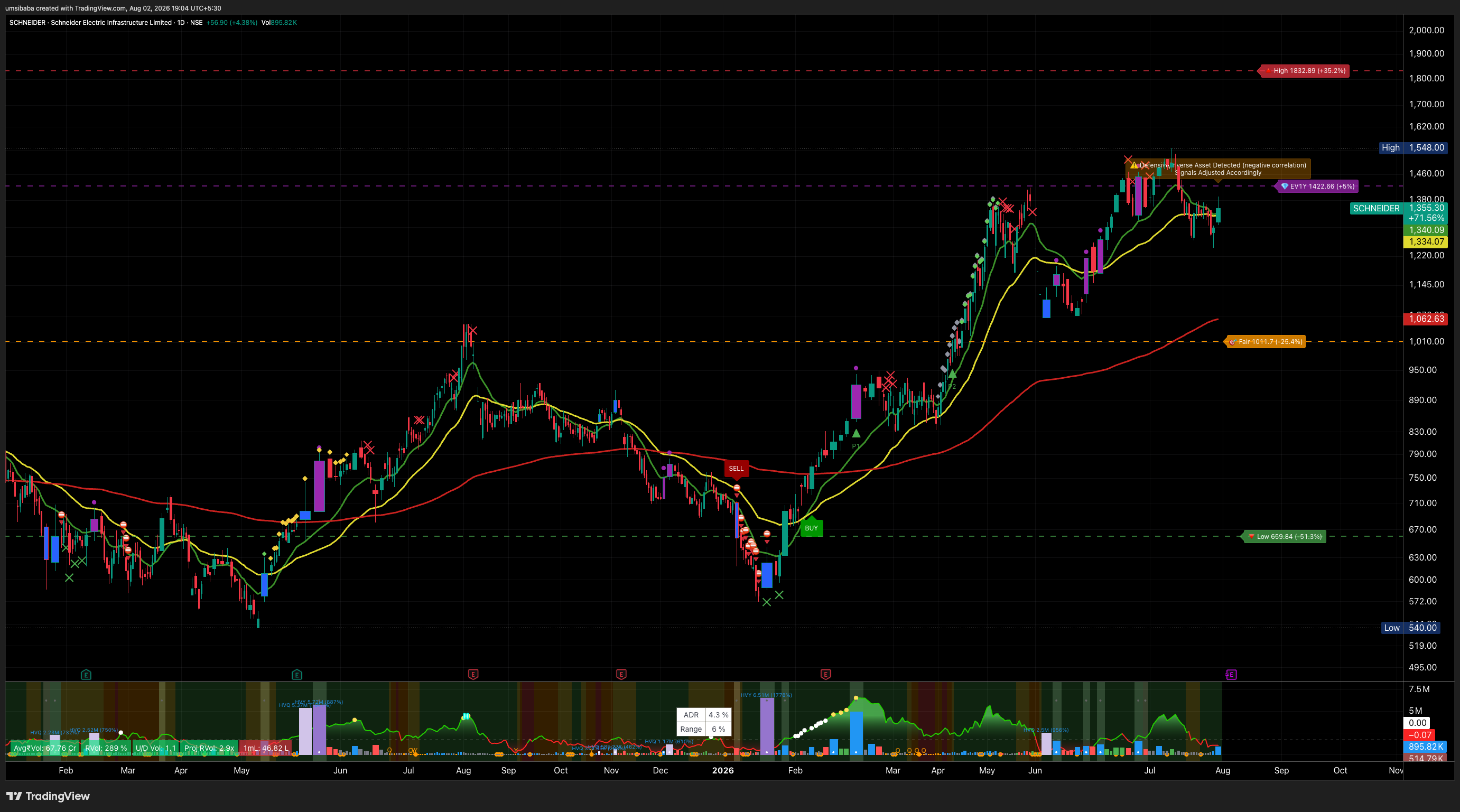Click the red earnings E marker above Nov
This screenshot has width=1460, height=812.
(621, 674)
